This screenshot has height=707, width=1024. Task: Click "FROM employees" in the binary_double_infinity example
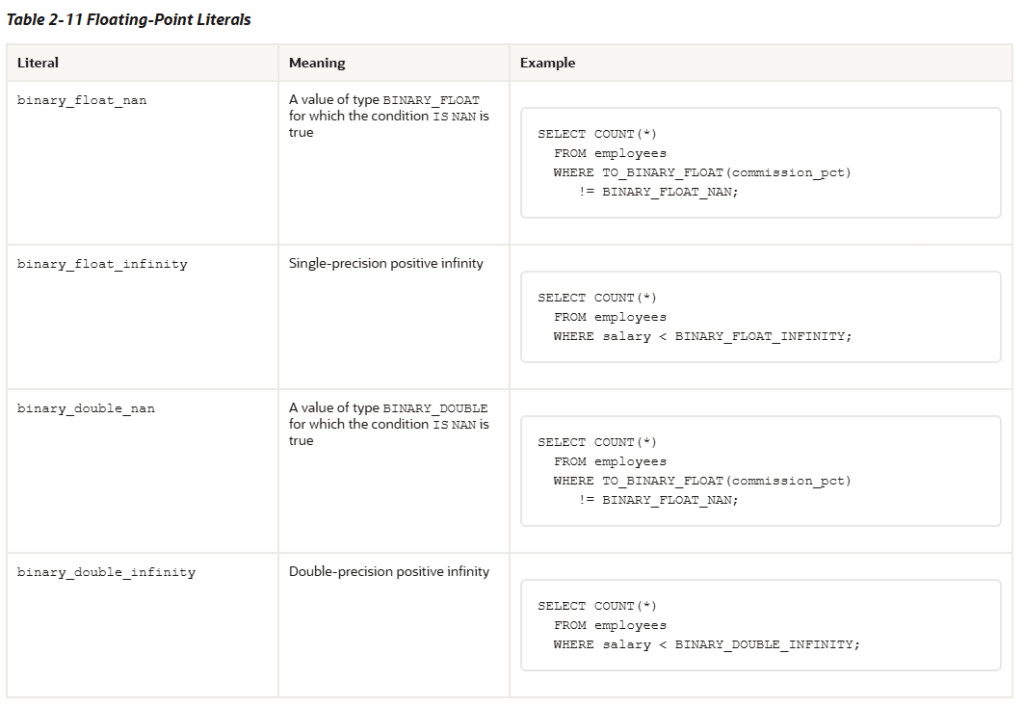[610, 626]
